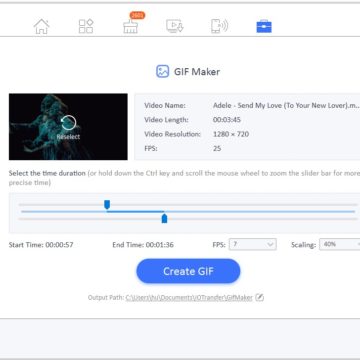Click the Create GIF button
Image resolution: width=360 pixels, height=360 pixels.
click(188, 271)
